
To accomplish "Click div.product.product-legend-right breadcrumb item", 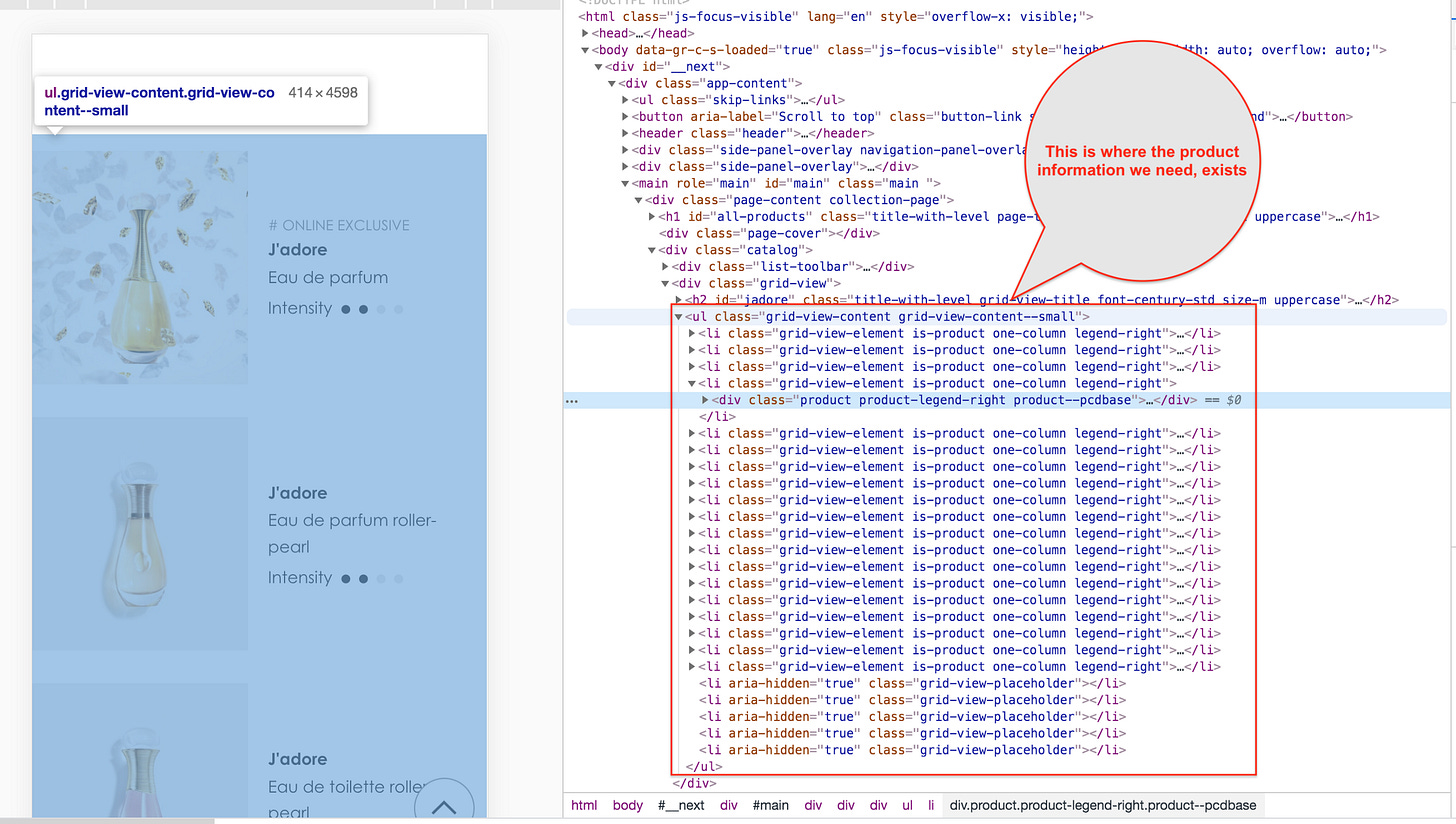I will (x=1104, y=805).
